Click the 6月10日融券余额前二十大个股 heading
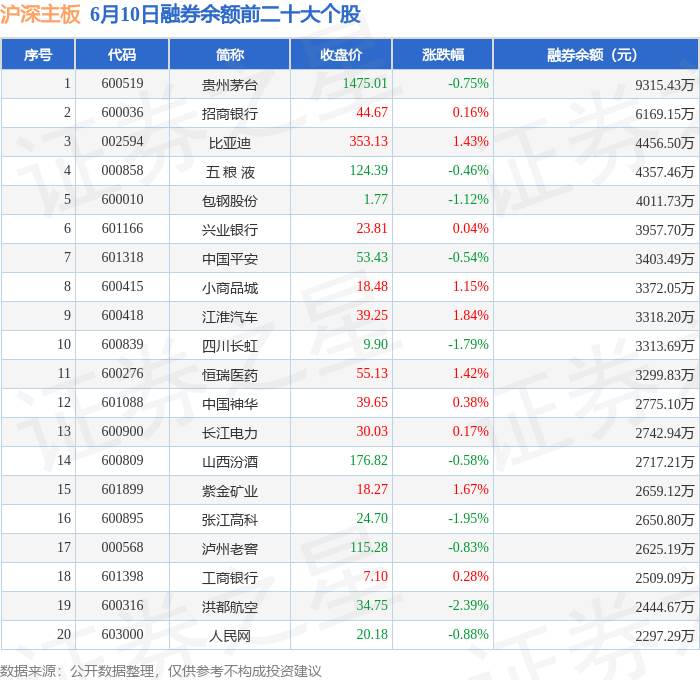This screenshot has width=700, height=680. pyautogui.click(x=225, y=14)
